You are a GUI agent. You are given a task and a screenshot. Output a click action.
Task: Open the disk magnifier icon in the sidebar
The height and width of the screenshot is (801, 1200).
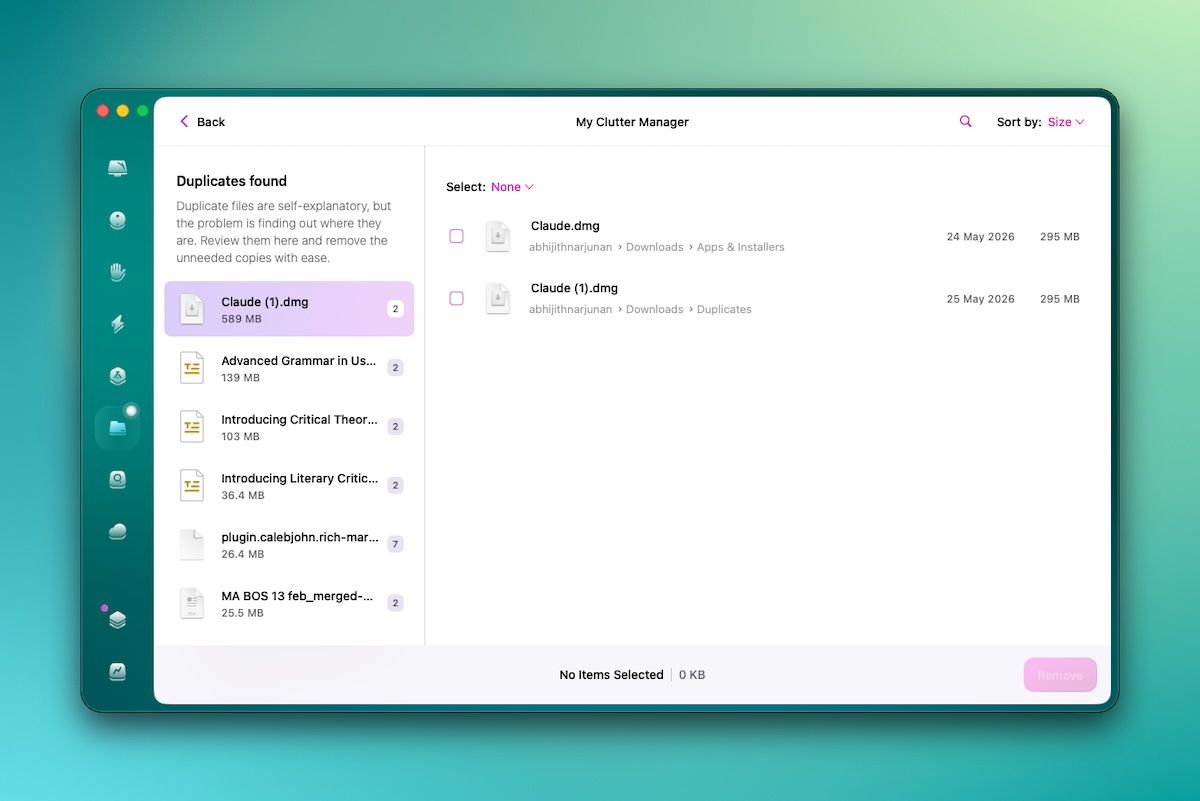[x=117, y=480]
